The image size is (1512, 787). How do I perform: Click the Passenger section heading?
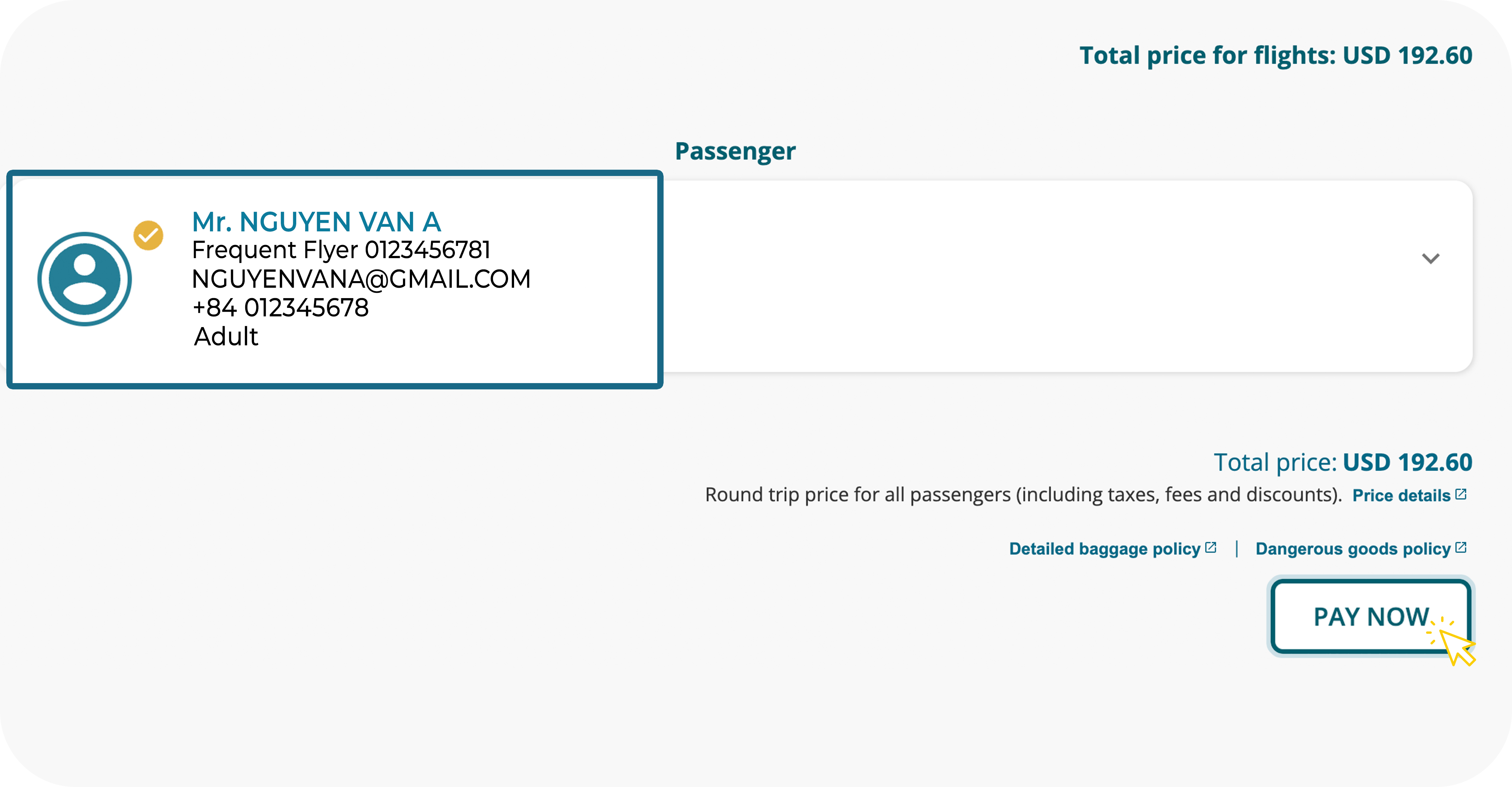[x=735, y=151]
